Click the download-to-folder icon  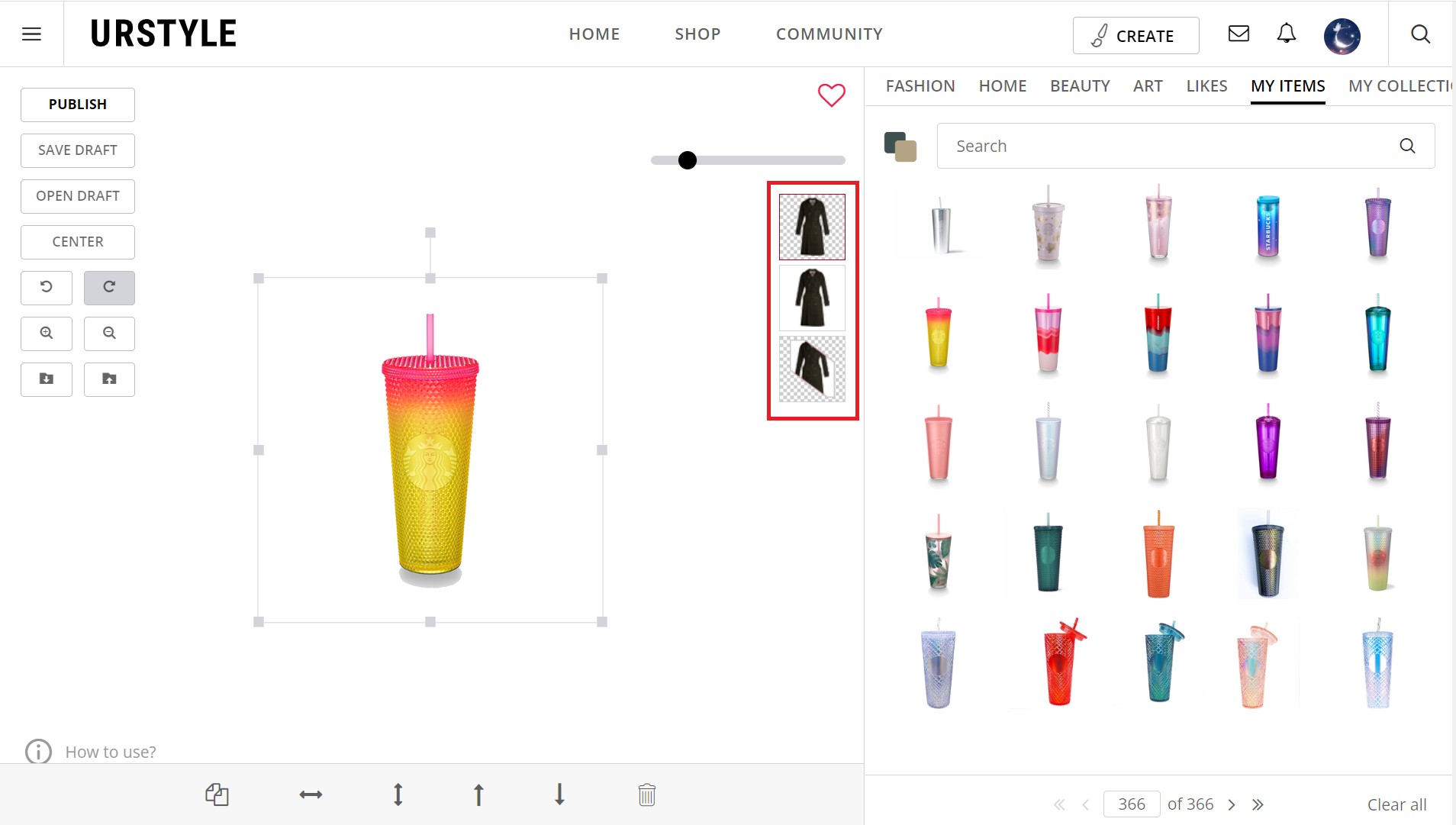pos(47,379)
